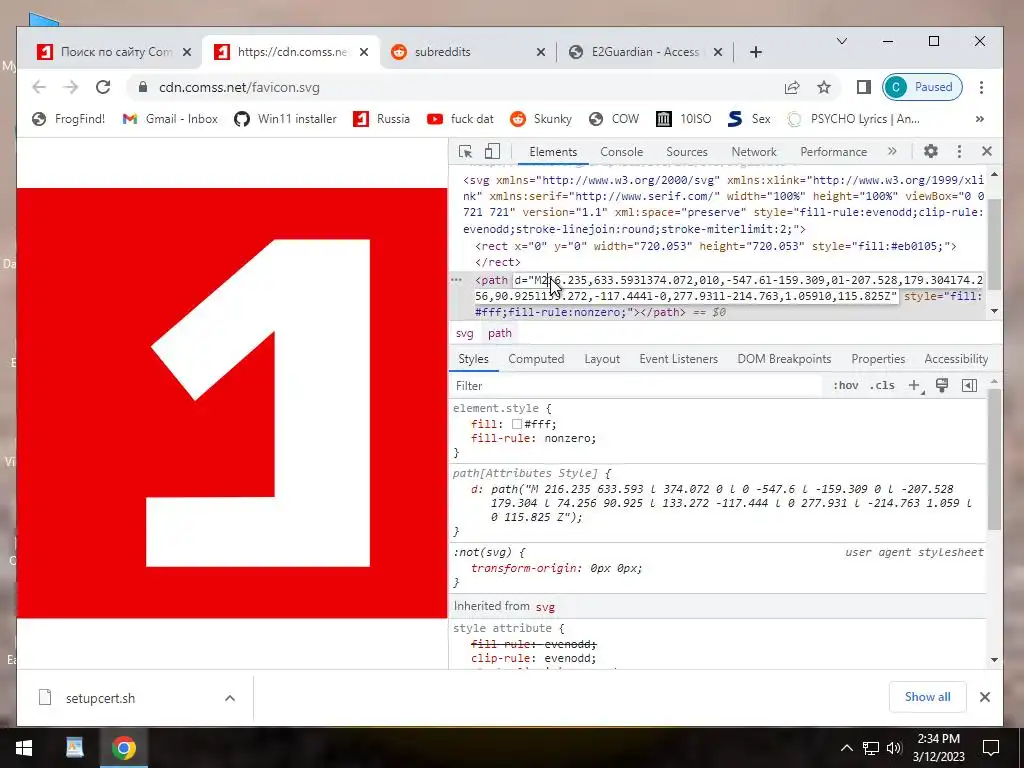Screen dimensions: 1024x768
Task: Open the Win11 installer bookmark
Action: click(285, 119)
